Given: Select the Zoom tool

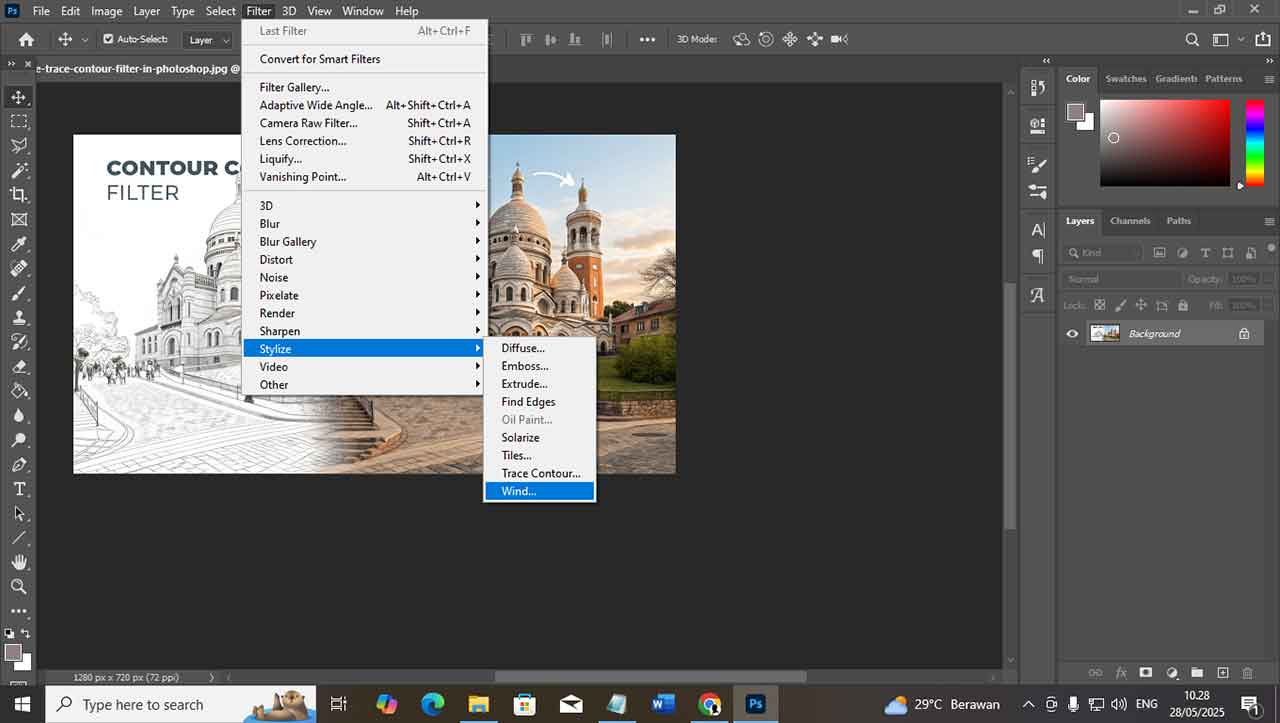Looking at the screenshot, I should click(x=19, y=587).
